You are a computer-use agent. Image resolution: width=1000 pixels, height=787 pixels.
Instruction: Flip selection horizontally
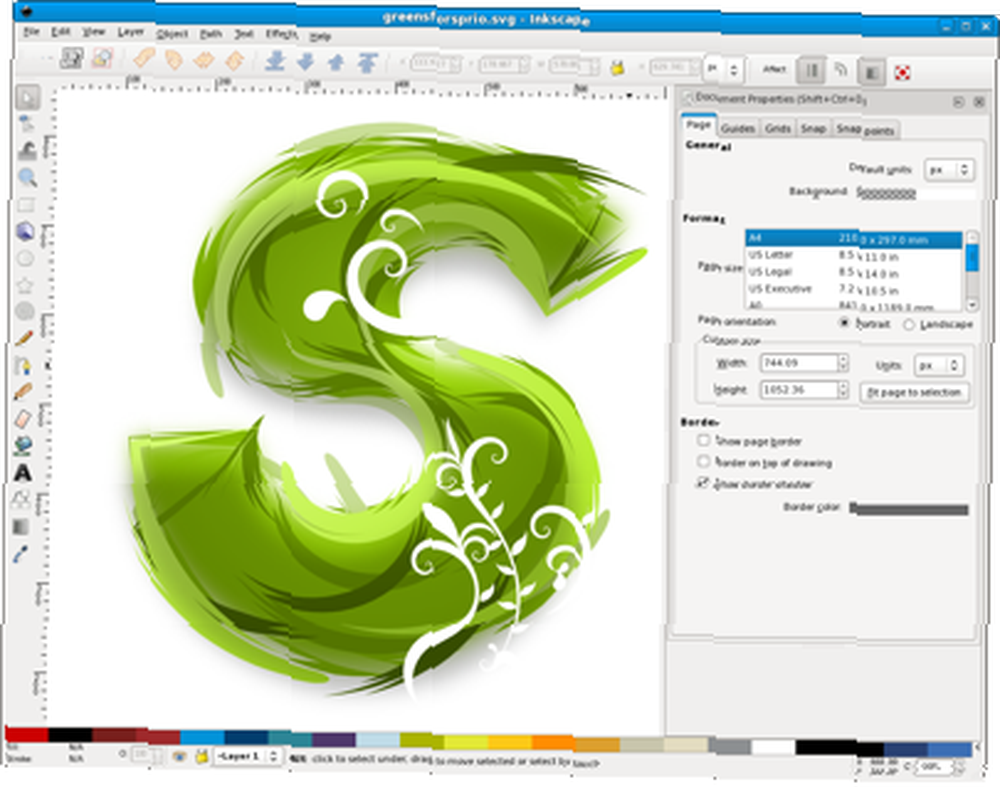coord(204,60)
